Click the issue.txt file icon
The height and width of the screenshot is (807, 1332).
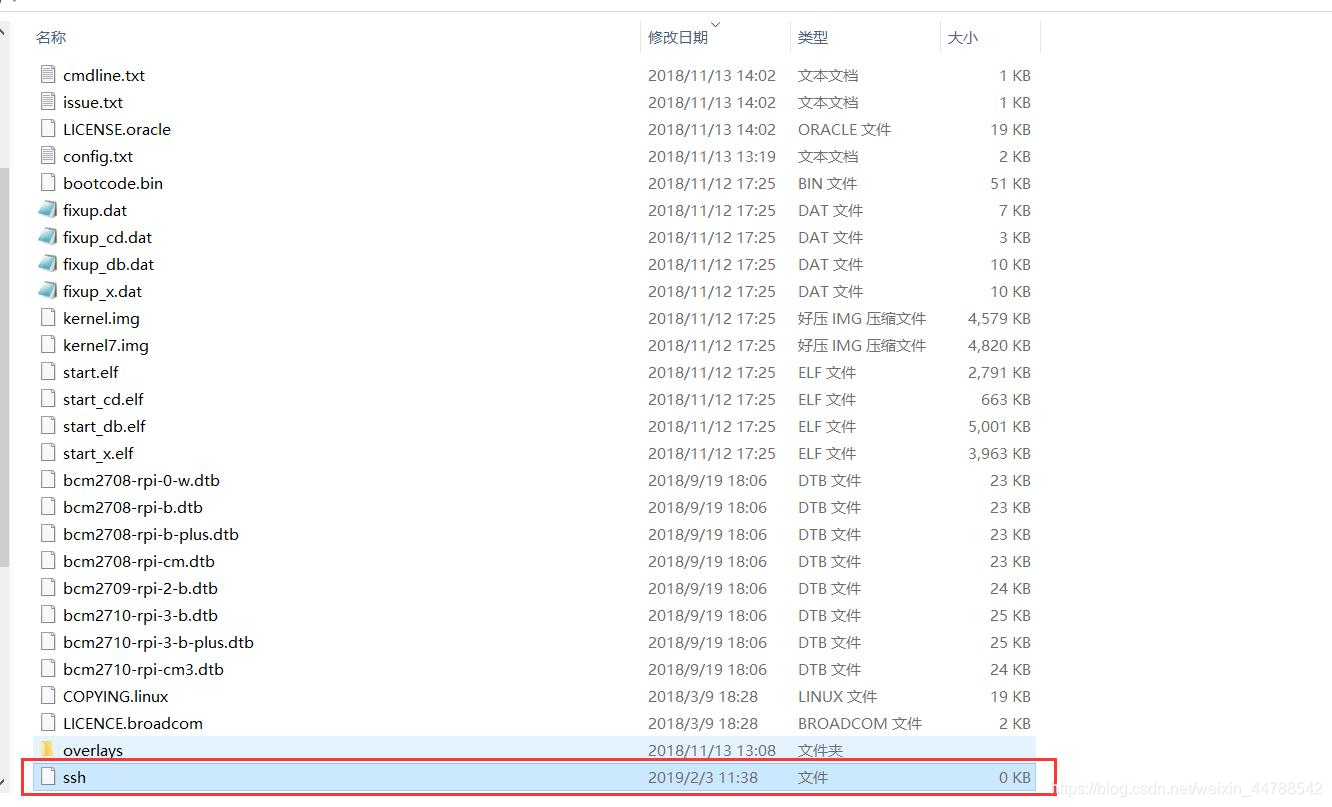pyautogui.click(x=48, y=101)
